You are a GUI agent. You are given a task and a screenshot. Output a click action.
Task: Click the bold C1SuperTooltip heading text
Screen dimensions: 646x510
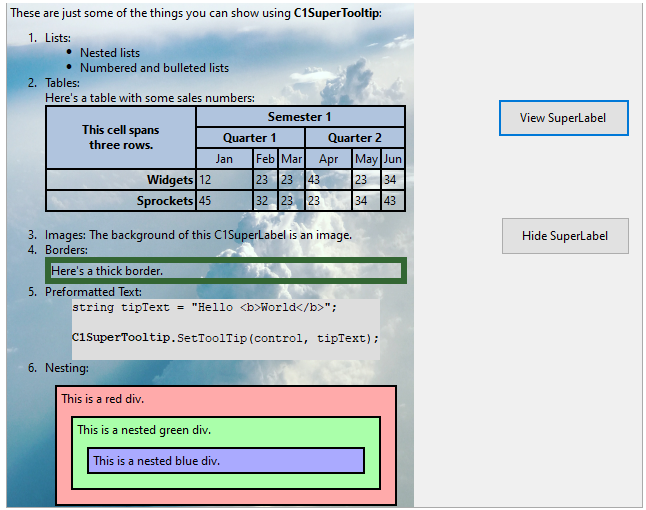pos(336,13)
